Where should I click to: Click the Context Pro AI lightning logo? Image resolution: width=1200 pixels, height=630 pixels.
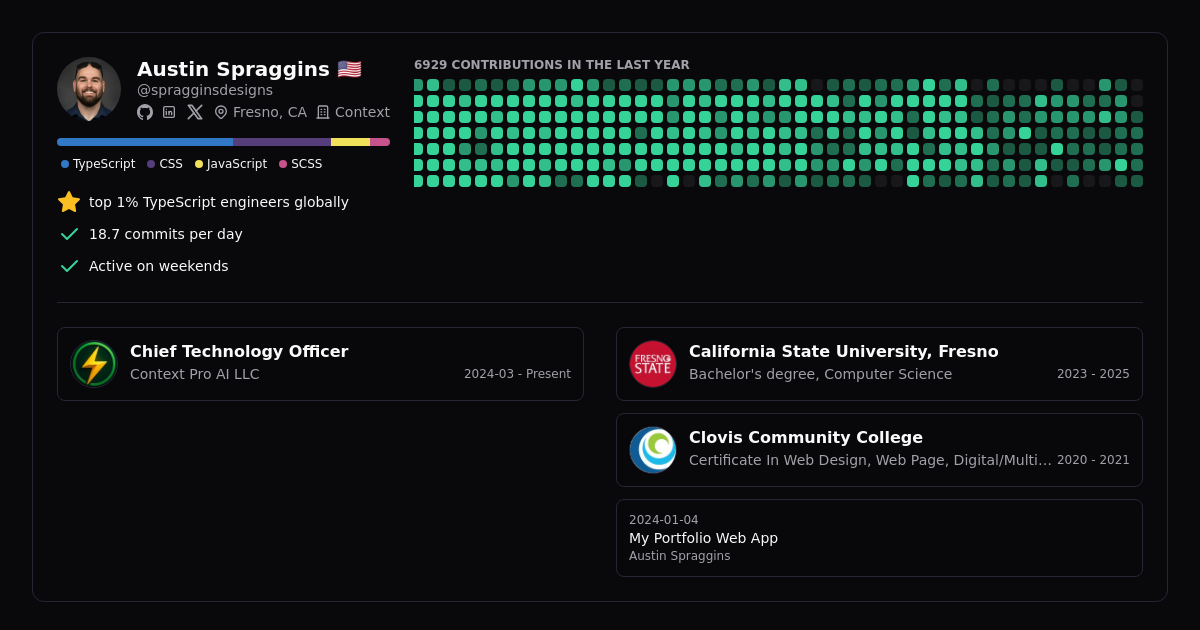[x=94, y=364]
